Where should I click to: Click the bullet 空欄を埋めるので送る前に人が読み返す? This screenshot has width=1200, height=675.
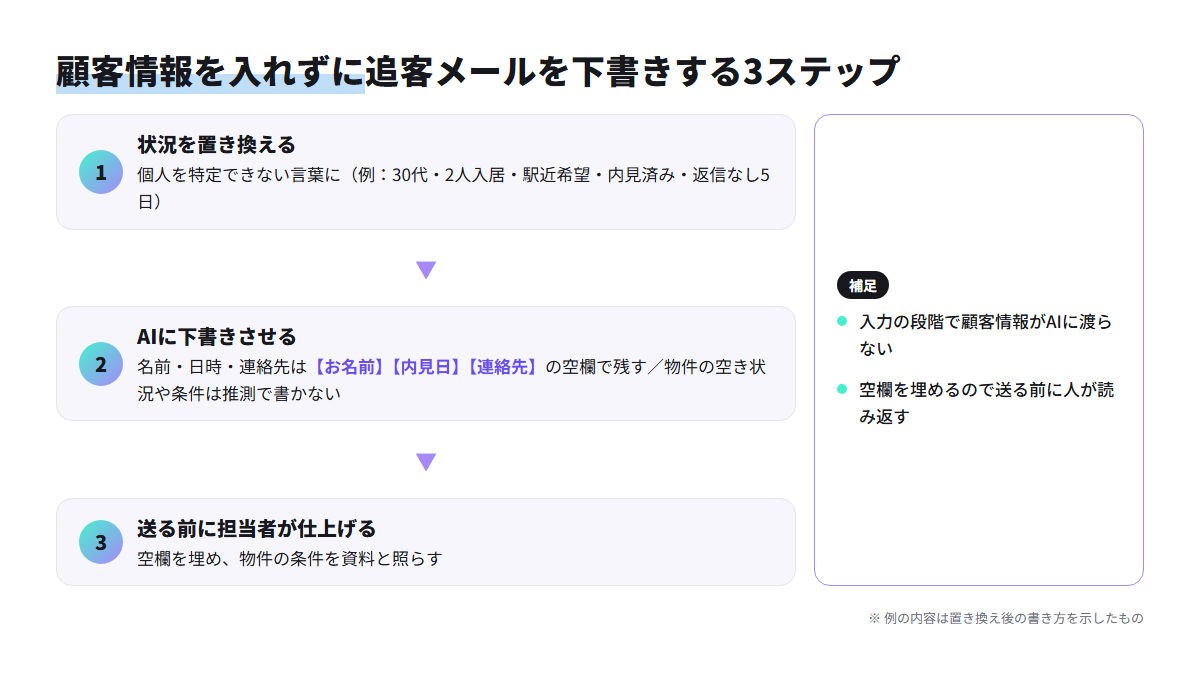click(987, 403)
